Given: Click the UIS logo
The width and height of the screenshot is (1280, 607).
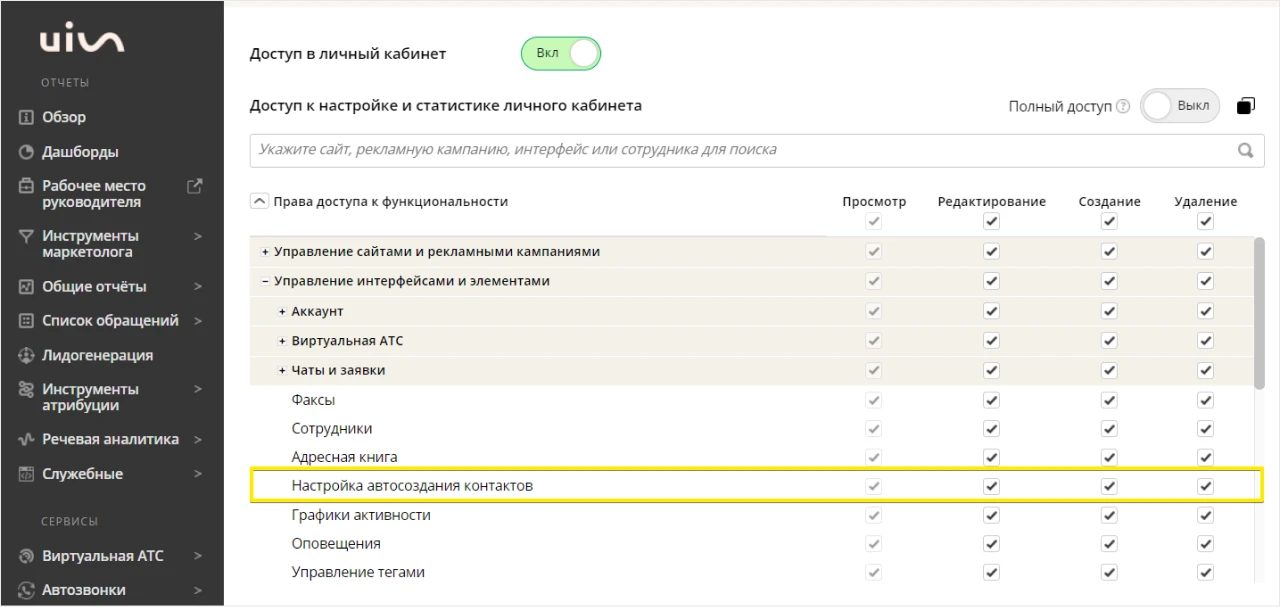Looking at the screenshot, I should pos(82,40).
